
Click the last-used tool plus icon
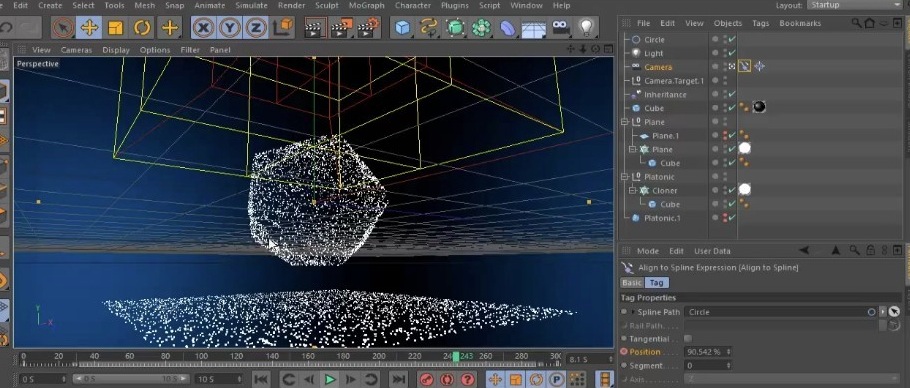pyautogui.click(x=169, y=27)
